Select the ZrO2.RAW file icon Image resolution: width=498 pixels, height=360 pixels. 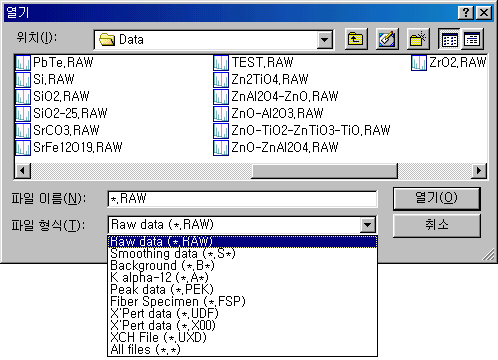pos(419,63)
